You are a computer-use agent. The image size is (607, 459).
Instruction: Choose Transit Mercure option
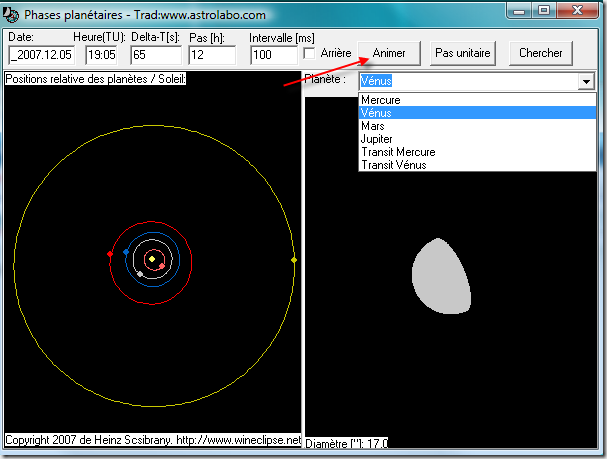point(398,153)
